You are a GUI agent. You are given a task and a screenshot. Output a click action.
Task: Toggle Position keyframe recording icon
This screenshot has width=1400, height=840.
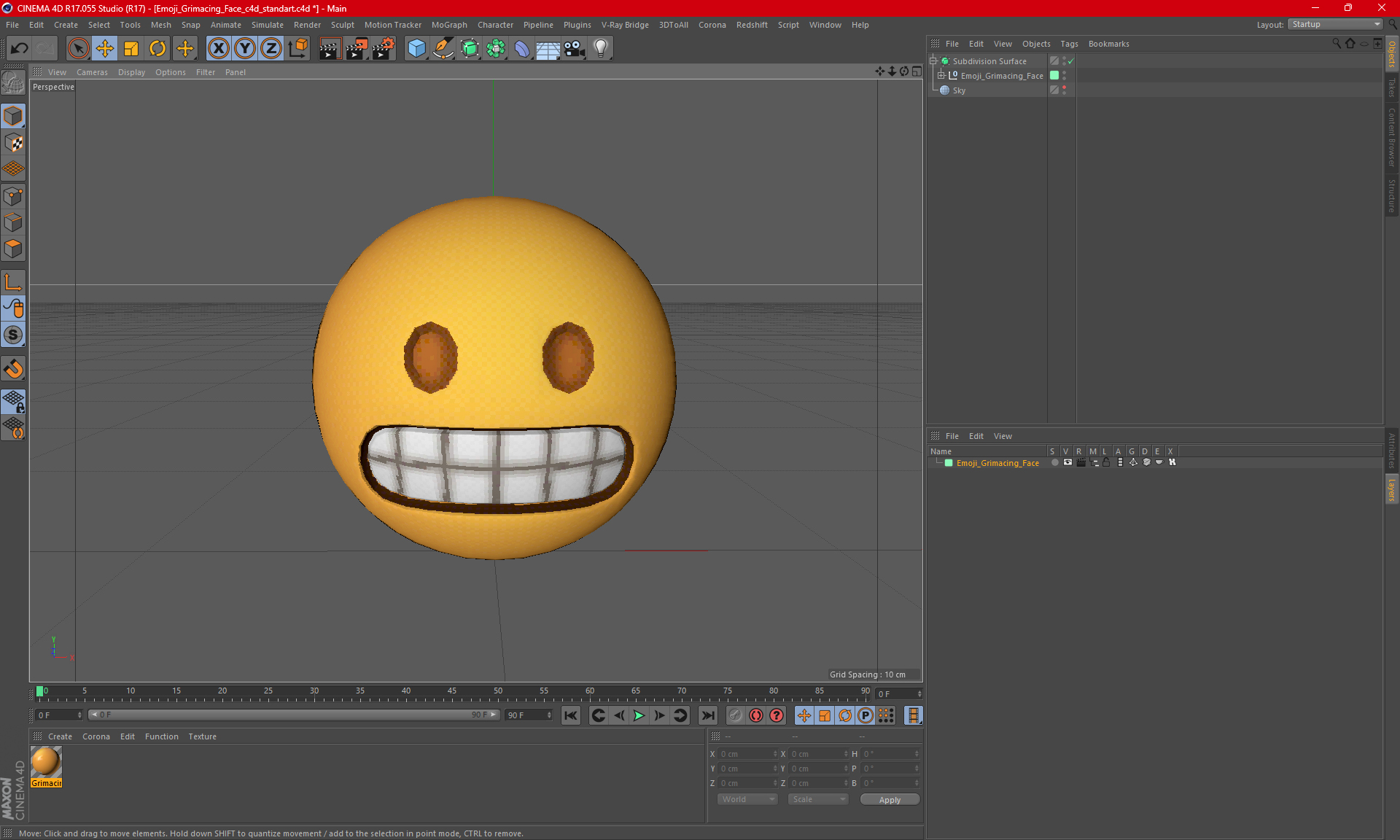tap(804, 715)
